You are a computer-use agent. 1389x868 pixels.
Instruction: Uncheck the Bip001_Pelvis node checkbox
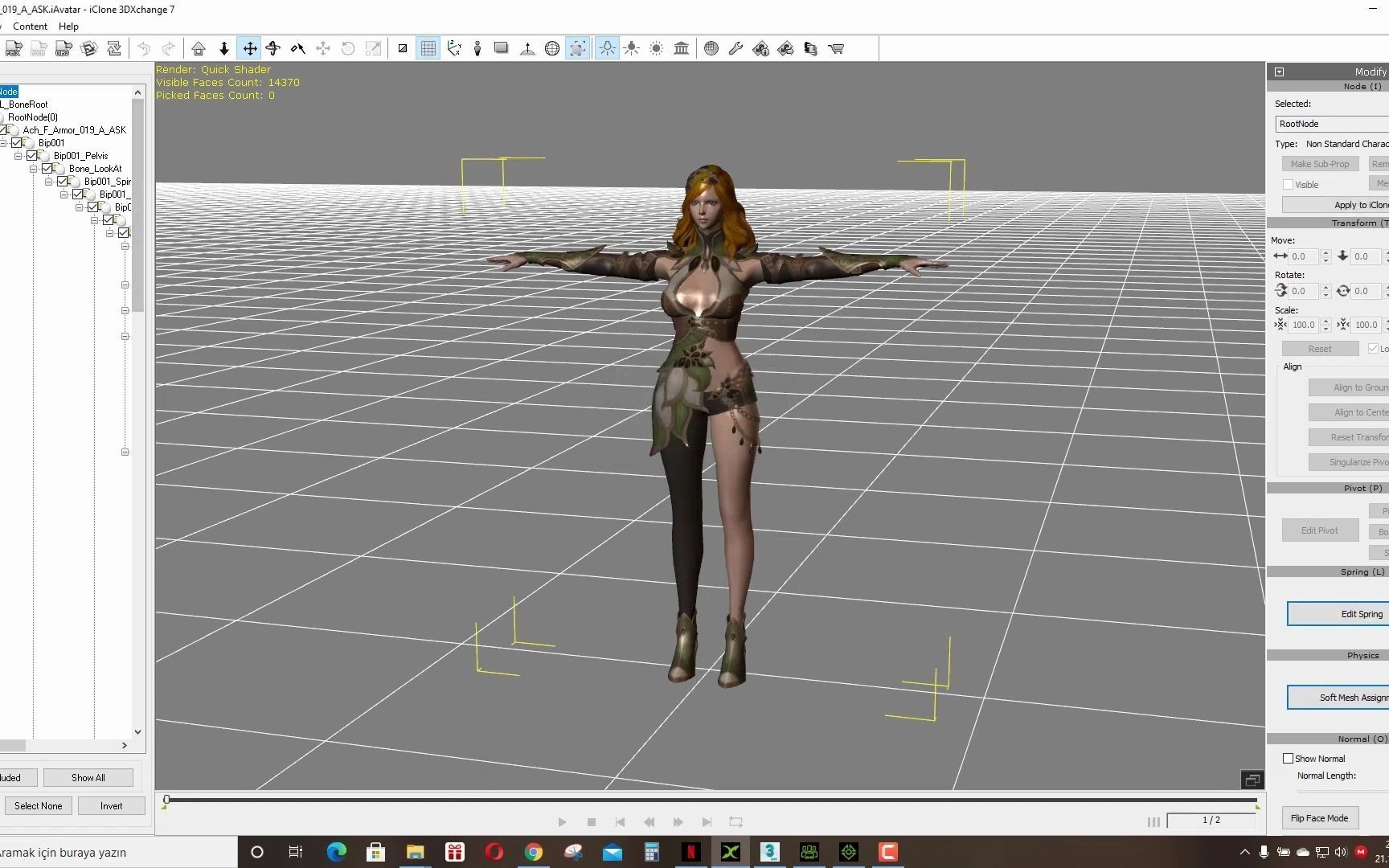pyautogui.click(x=32, y=156)
